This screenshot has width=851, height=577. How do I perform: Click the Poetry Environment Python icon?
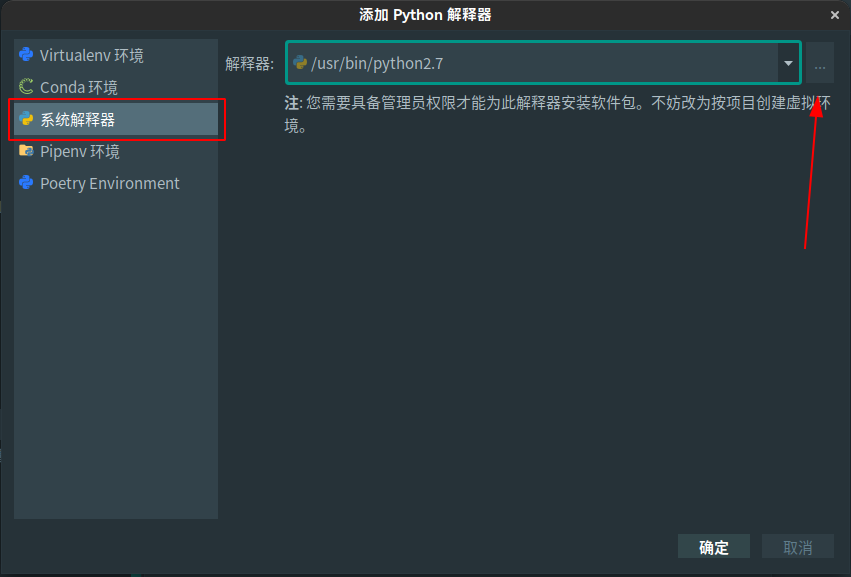click(26, 183)
